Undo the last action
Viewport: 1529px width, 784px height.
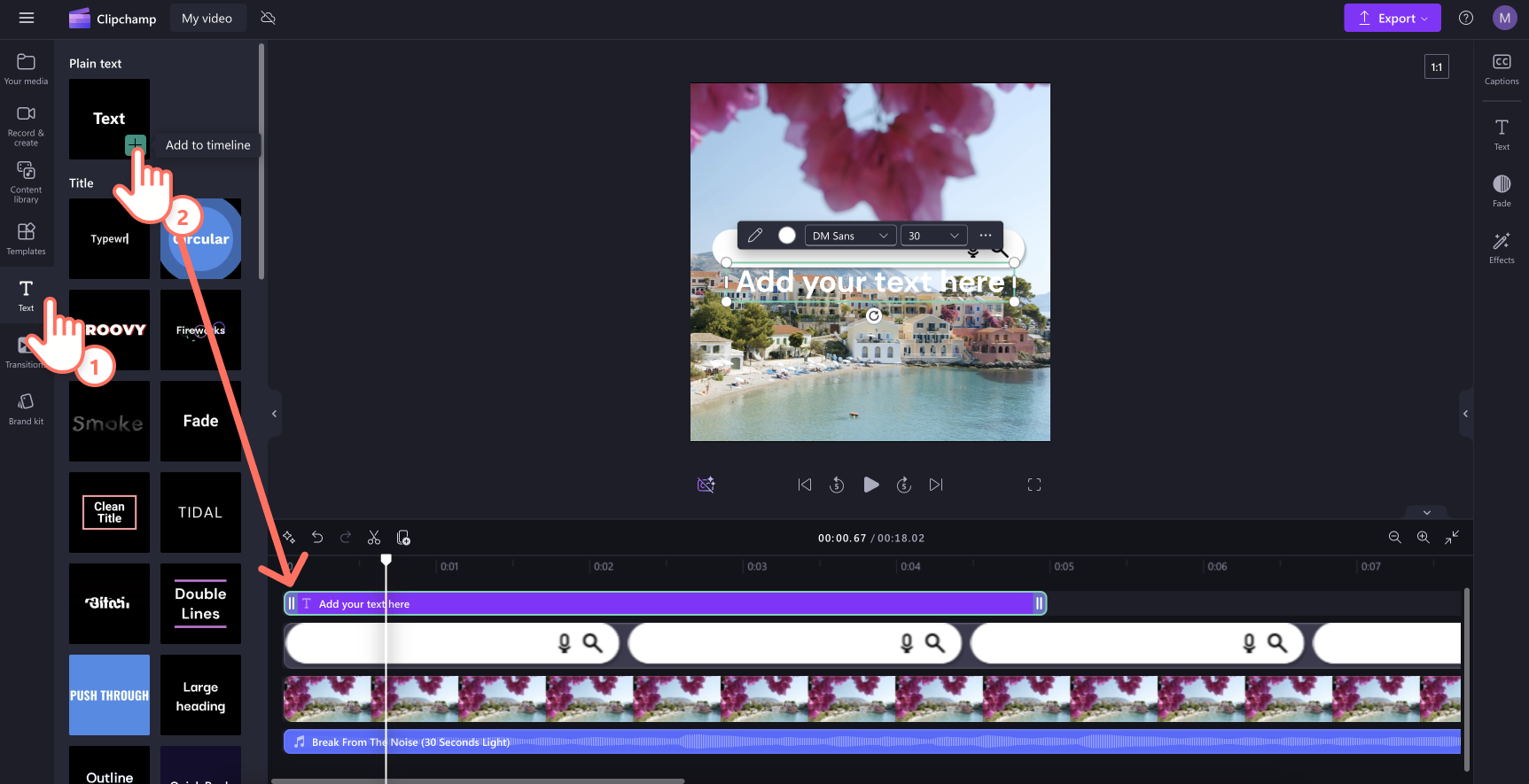[317, 537]
